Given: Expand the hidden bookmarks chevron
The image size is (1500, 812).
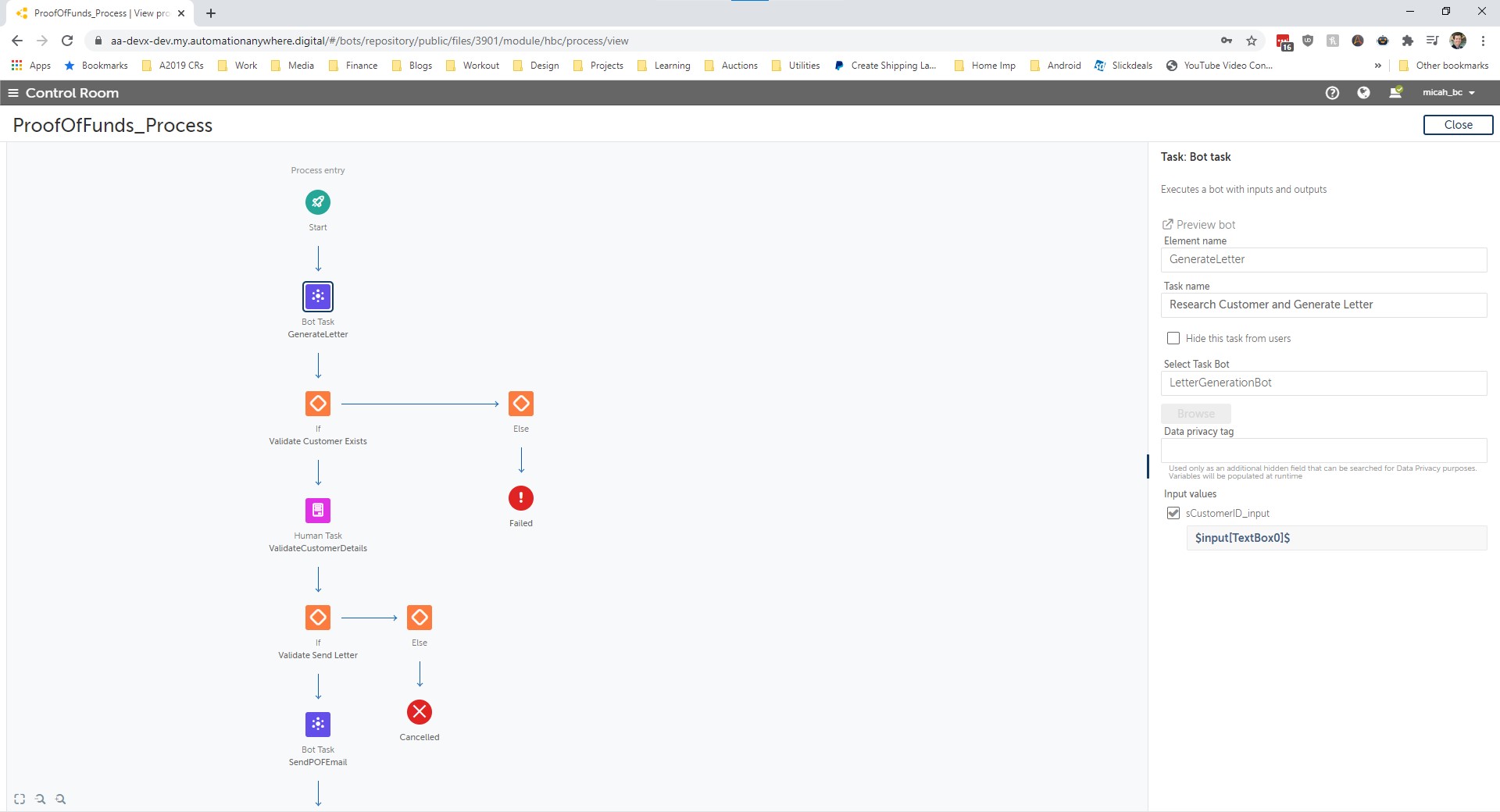Looking at the screenshot, I should (x=1378, y=66).
